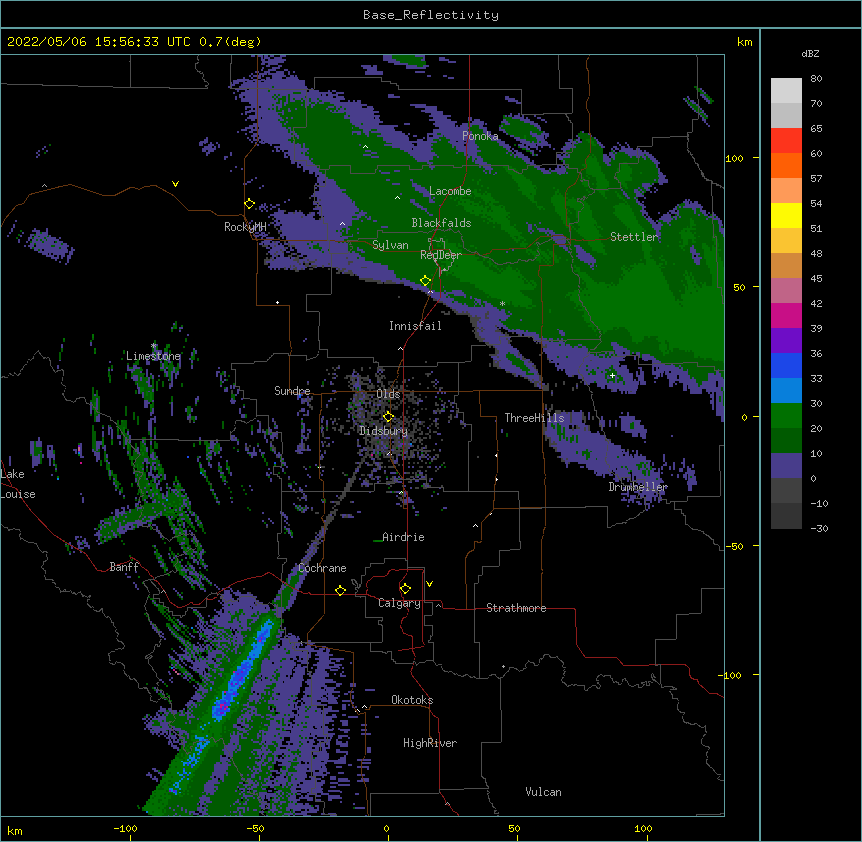The image size is (862, 842).
Task: Click the asterisk marker east of Innisfail
Action: [502, 303]
